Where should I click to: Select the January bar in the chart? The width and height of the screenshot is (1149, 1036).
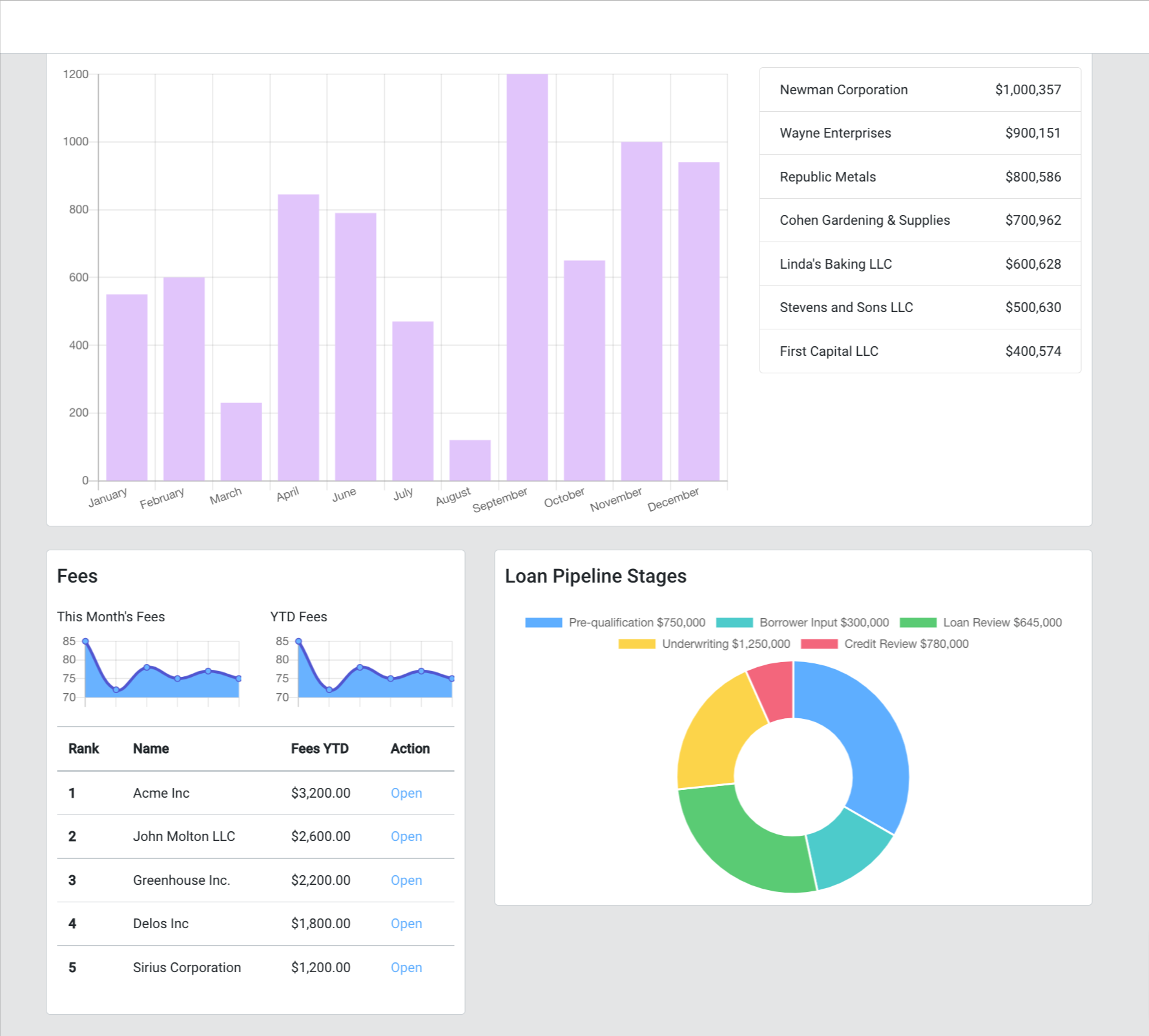coord(127,388)
